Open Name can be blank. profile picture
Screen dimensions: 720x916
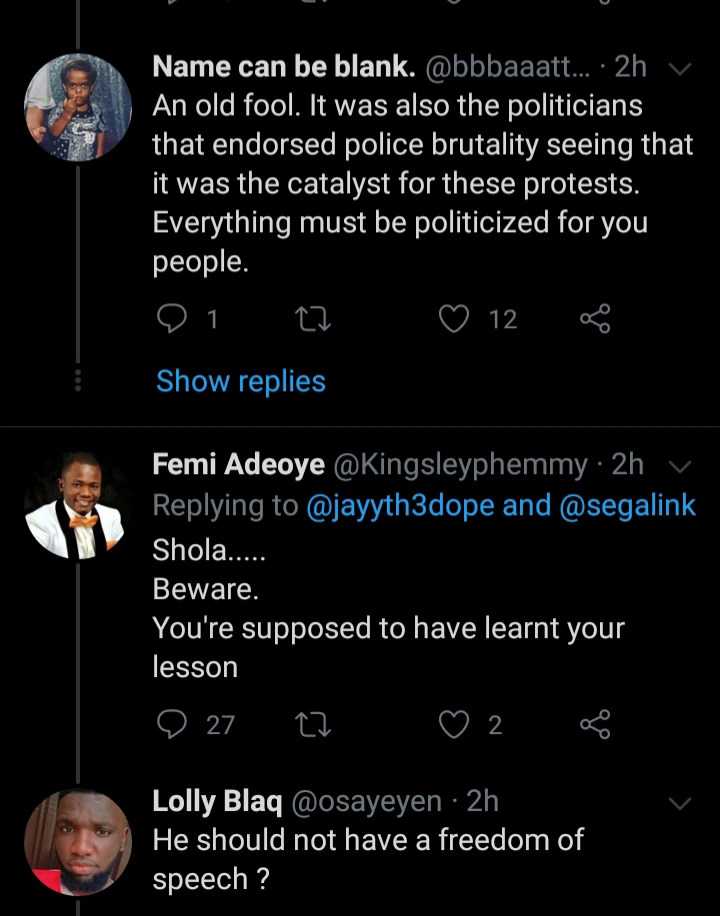pyautogui.click(x=77, y=108)
